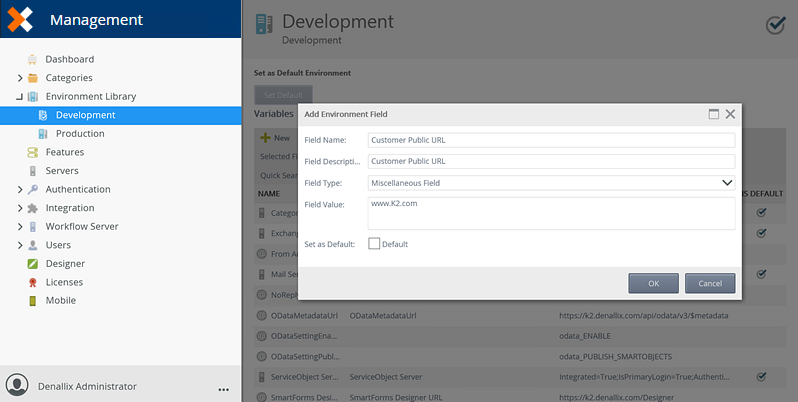Select Production environment in tree
This screenshot has width=798, height=402.
point(79,134)
